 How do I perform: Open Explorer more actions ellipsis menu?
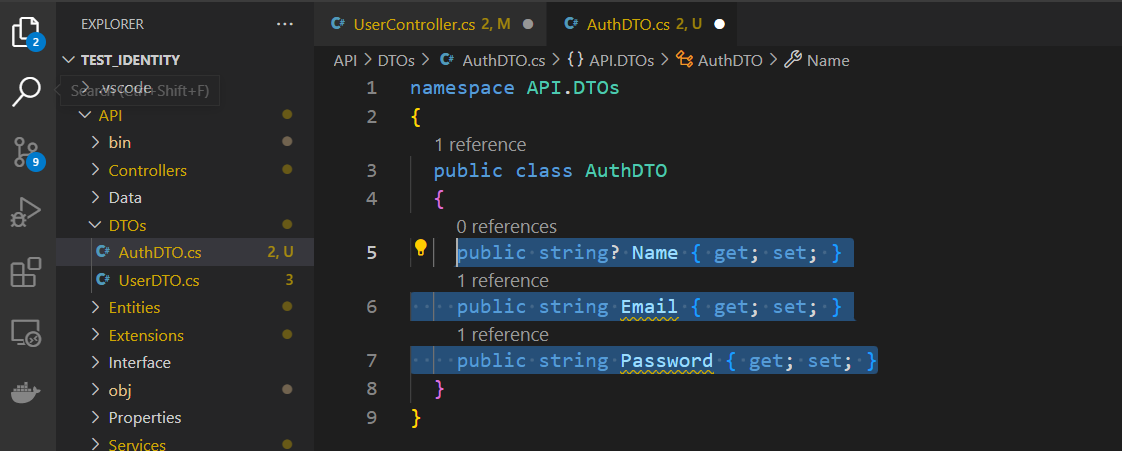(285, 24)
